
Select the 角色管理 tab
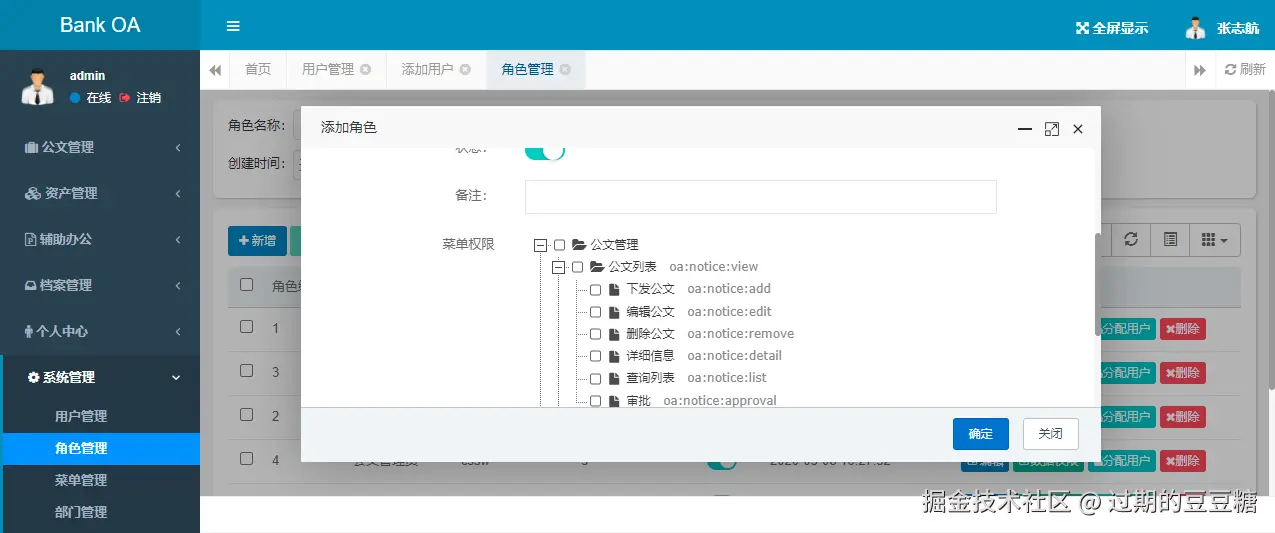527,70
